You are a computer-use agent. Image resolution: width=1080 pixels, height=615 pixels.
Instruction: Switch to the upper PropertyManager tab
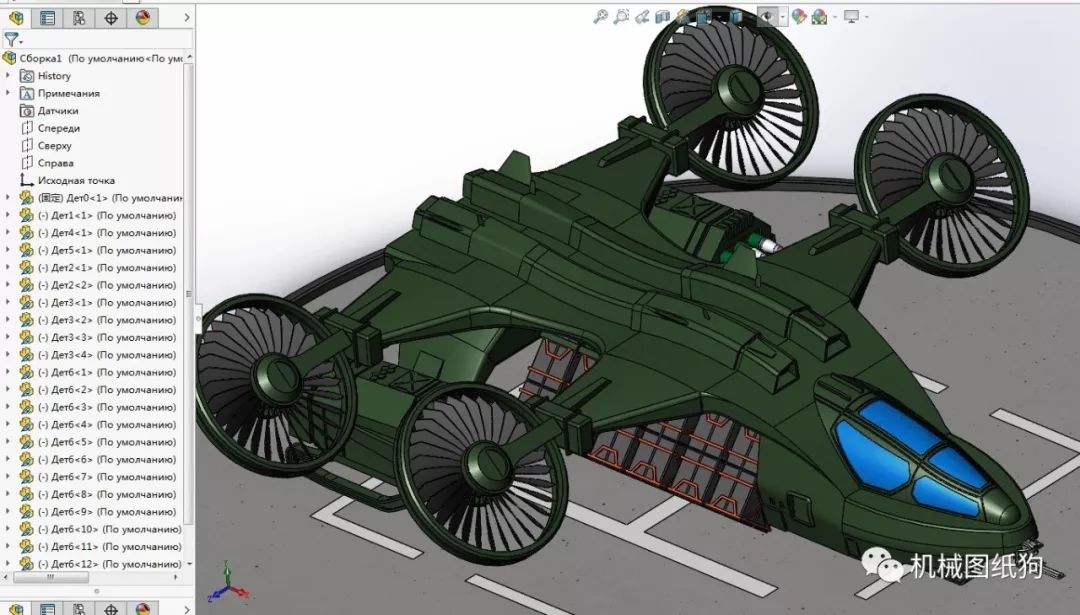[x=48, y=18]
